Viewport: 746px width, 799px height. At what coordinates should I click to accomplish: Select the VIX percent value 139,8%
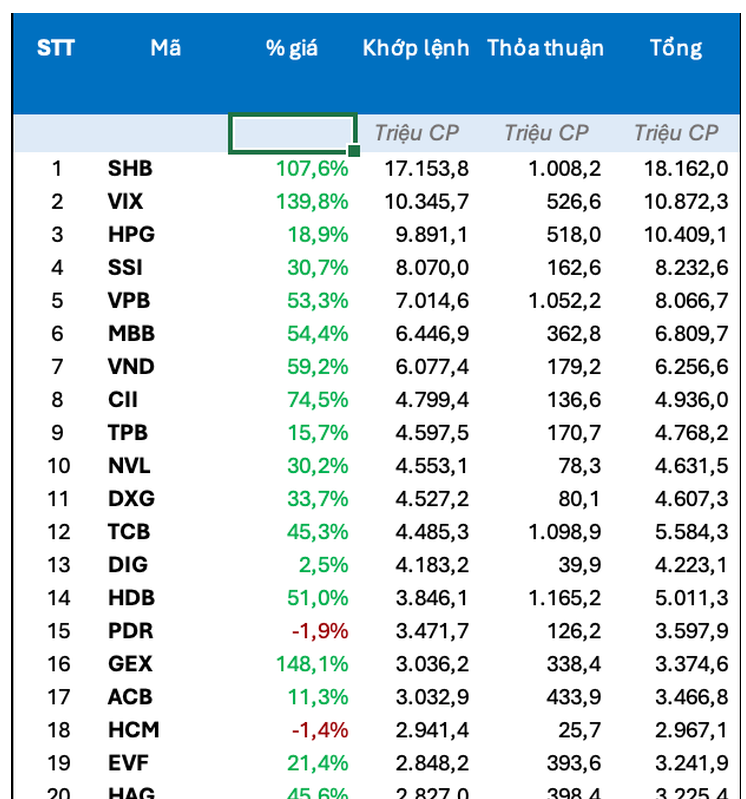pos(312,201)
